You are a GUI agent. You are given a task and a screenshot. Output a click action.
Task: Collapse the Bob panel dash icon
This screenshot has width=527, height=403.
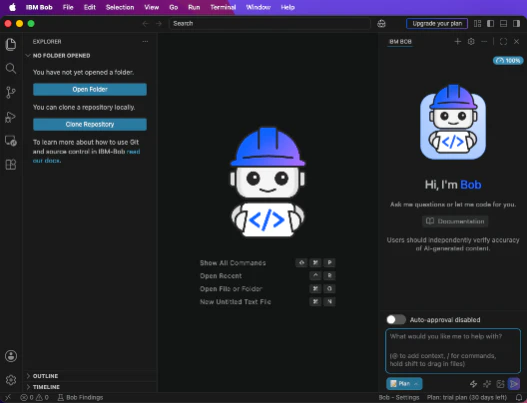tap(484, 41)
